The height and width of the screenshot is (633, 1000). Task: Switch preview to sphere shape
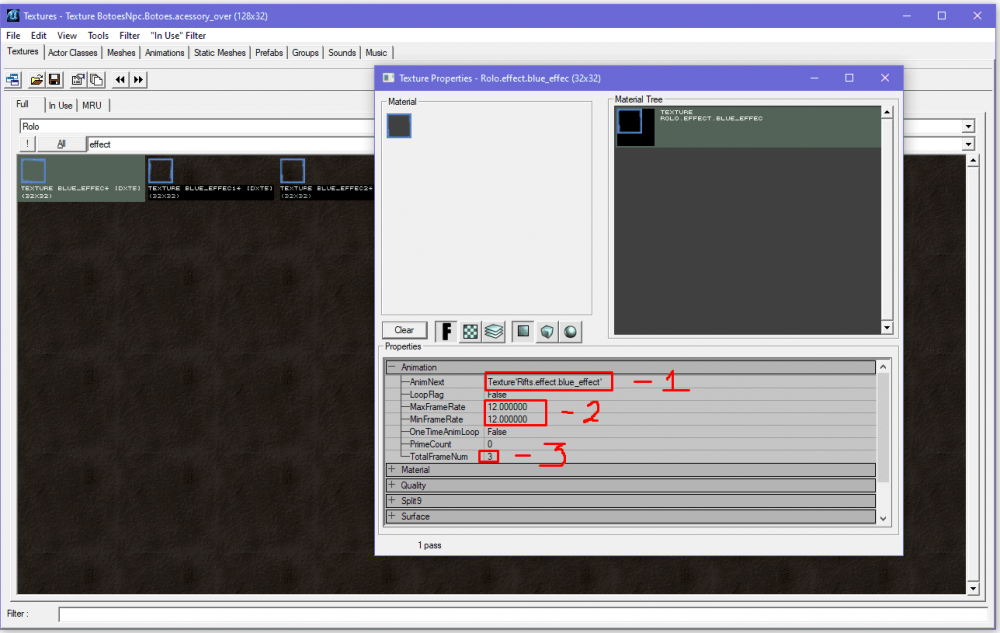click(570, 331)
